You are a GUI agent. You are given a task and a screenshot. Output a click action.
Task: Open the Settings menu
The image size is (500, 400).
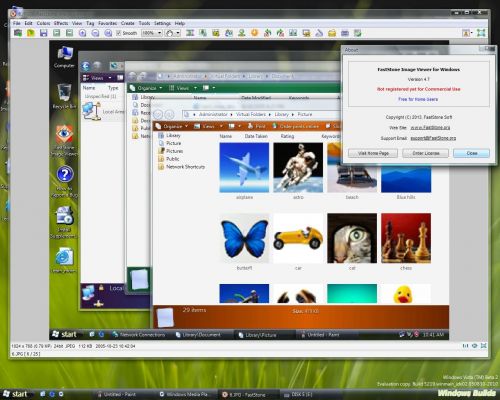click(162, 23)
